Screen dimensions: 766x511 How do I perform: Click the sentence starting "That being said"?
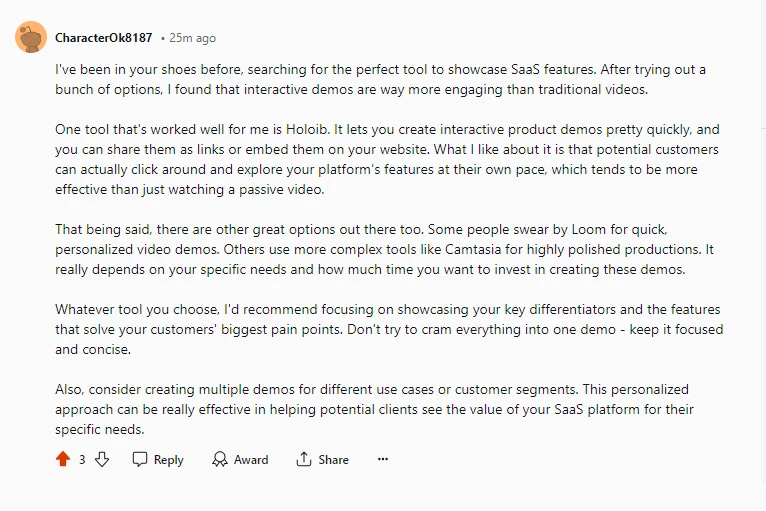click(239, 230)
